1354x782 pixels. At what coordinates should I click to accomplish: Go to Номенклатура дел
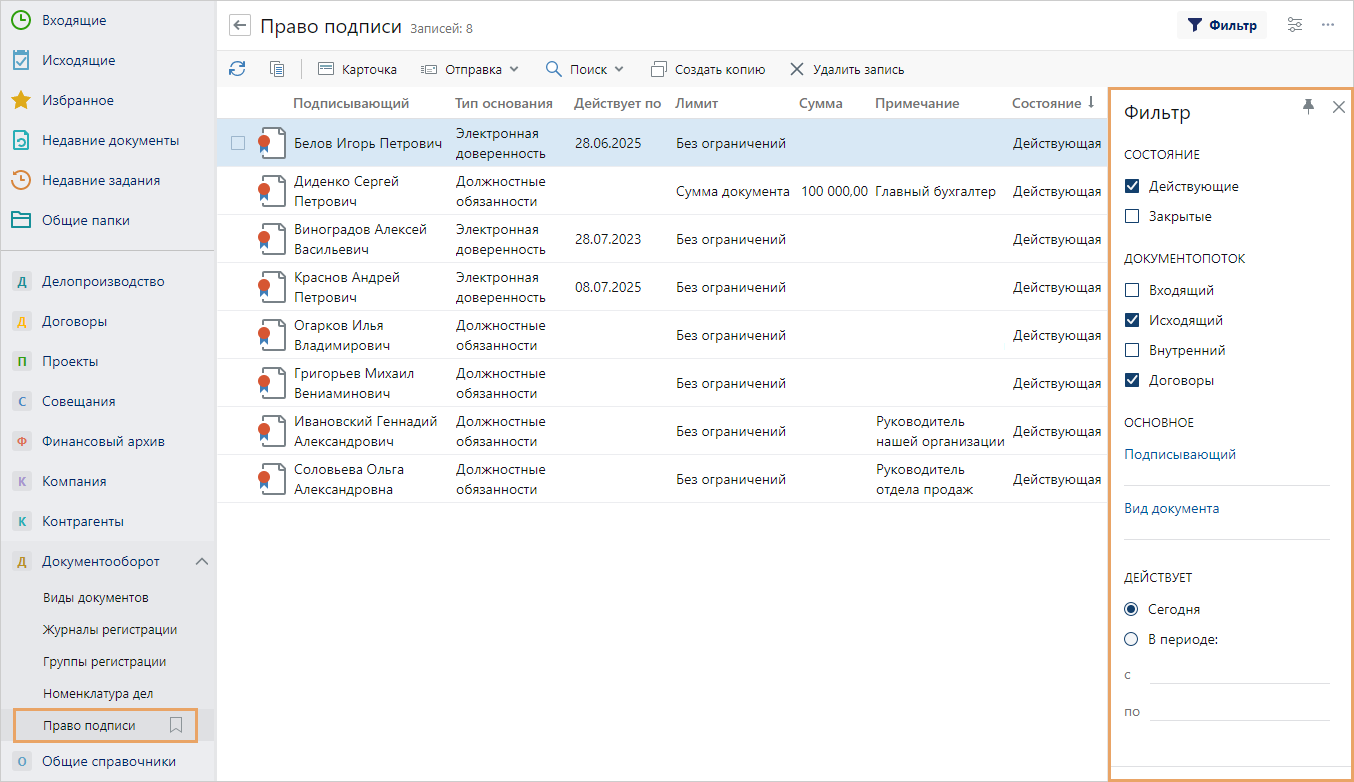98,693
